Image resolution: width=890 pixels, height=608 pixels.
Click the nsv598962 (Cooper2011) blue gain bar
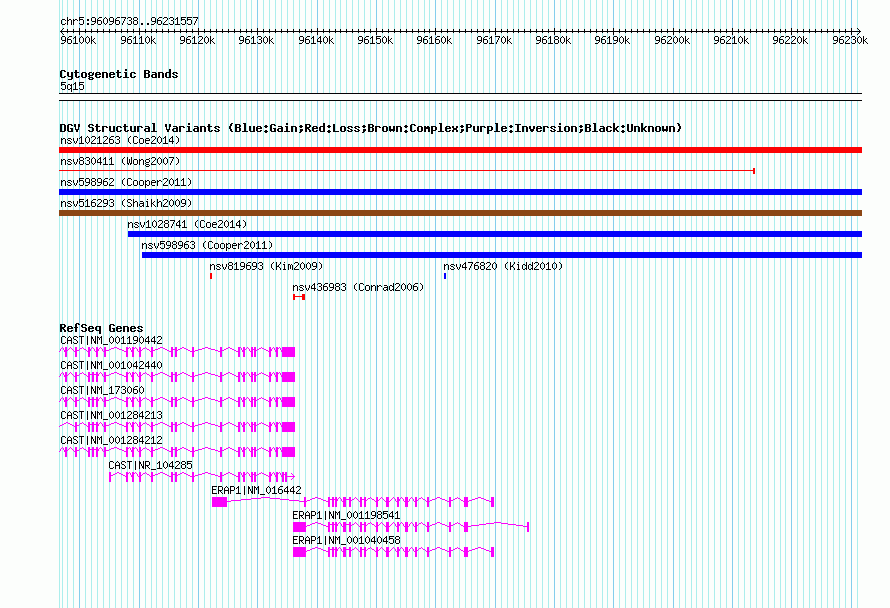pyautogui.click(x=460, y=192)
